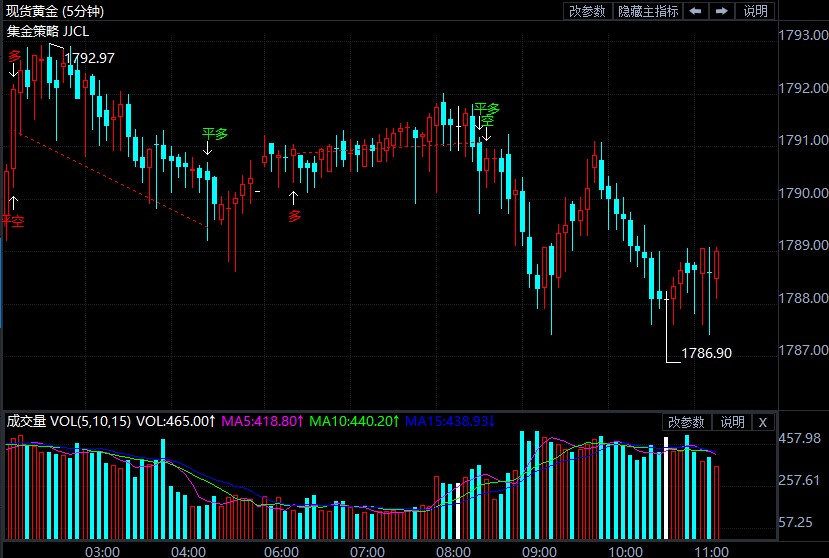Click the 257.61 volume axis label
The height and width of the screenshot is (558, 829).
coord(799,480)
